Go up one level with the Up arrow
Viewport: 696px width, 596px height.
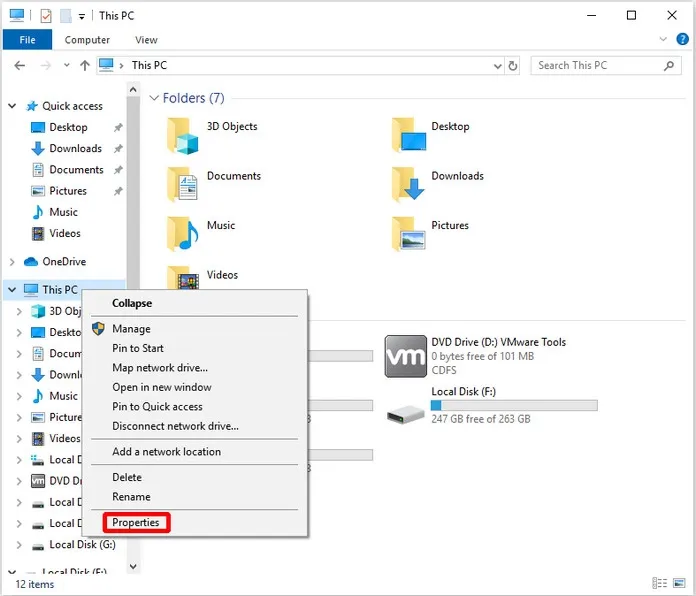(85, 66)
